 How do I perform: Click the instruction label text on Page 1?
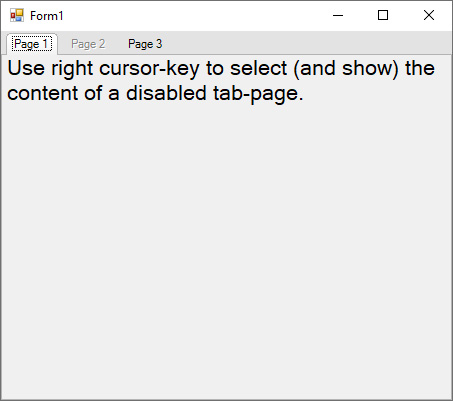(221, 81)
